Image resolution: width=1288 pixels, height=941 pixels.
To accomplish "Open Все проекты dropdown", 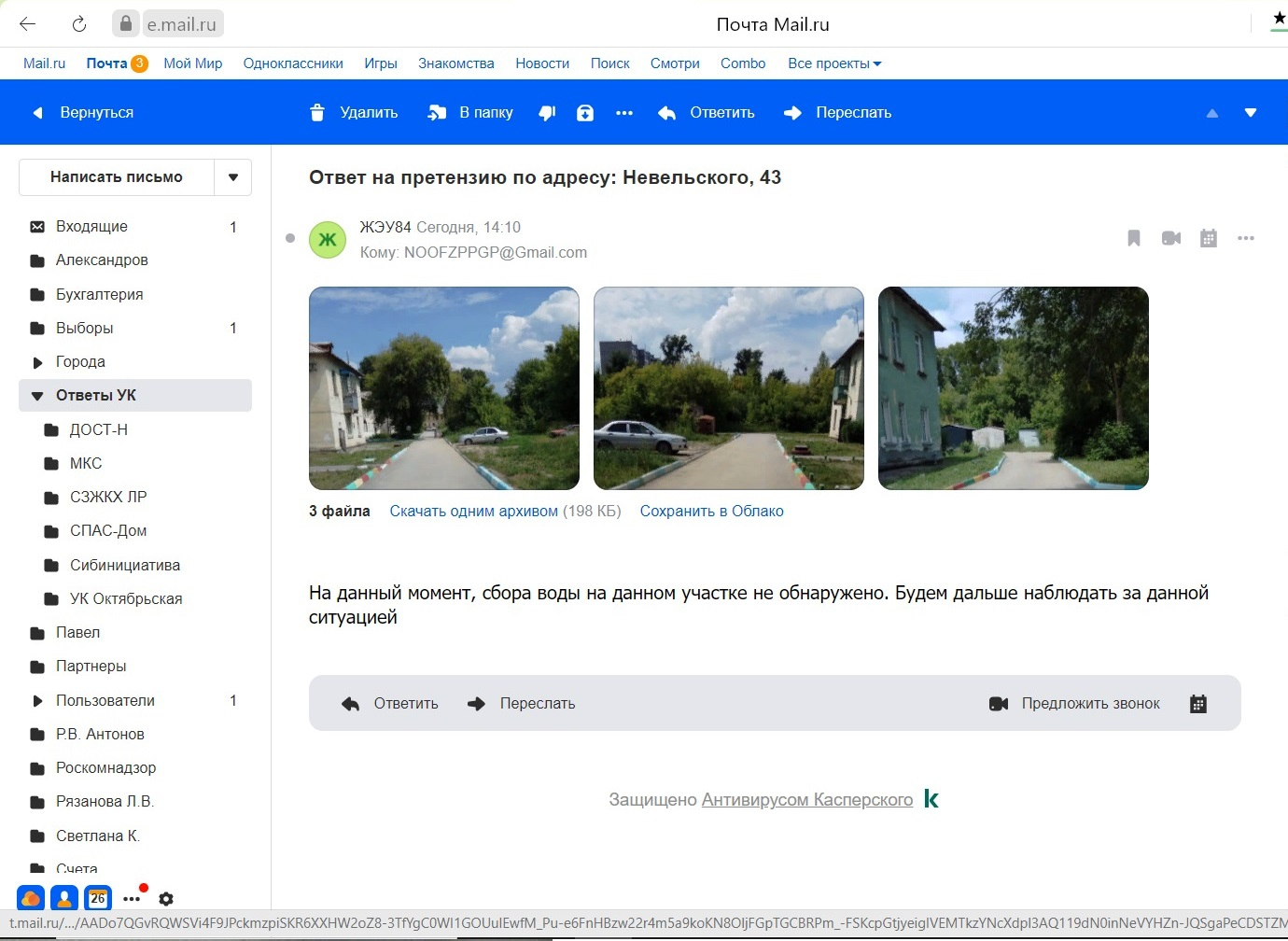I will coord(834,63).
